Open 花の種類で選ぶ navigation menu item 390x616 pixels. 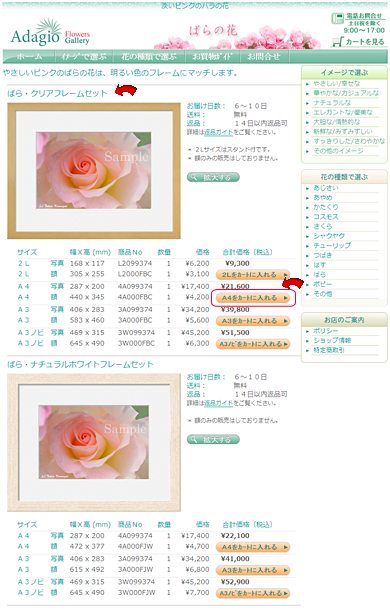pos(149,57)
